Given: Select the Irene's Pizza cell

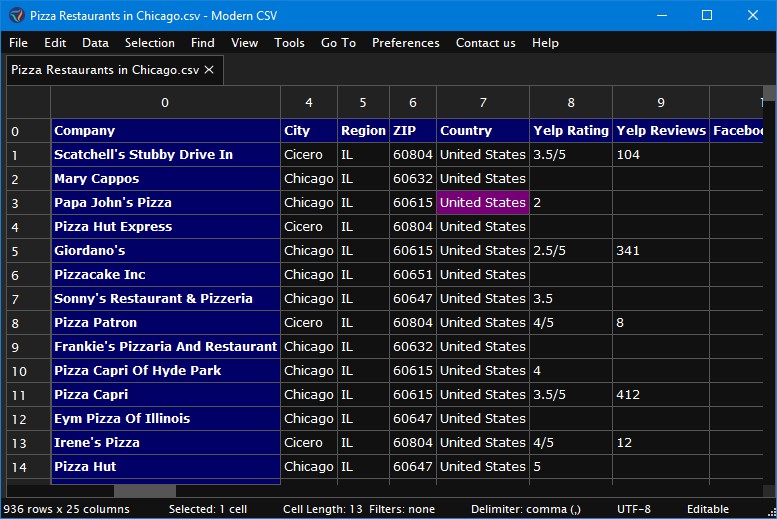Looking at the screenshot, I should [x=166, y=443].
